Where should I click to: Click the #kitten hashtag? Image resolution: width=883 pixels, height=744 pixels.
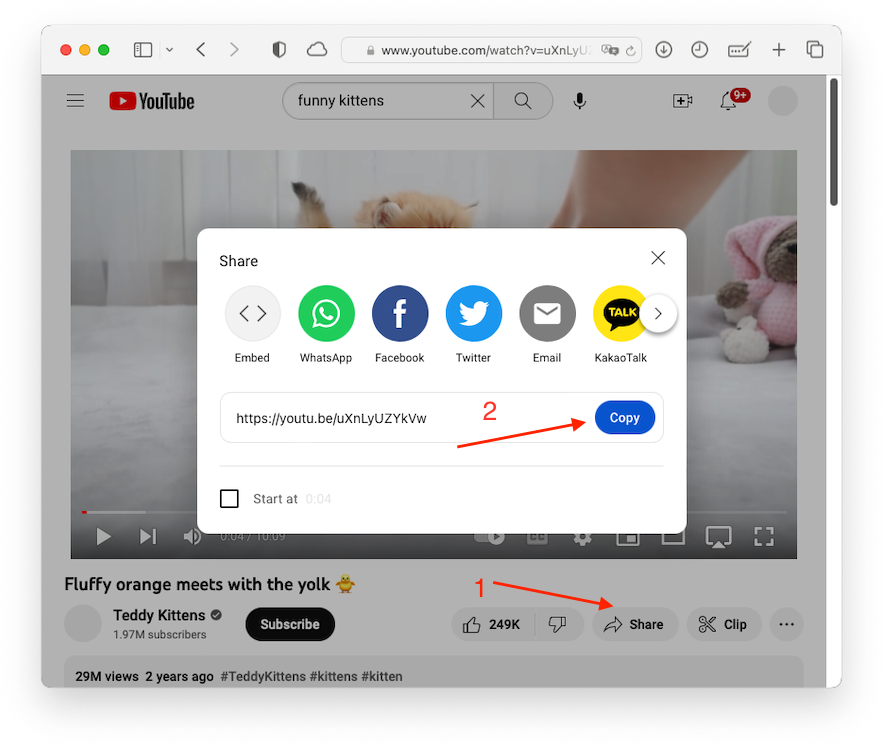pos(382,676)
